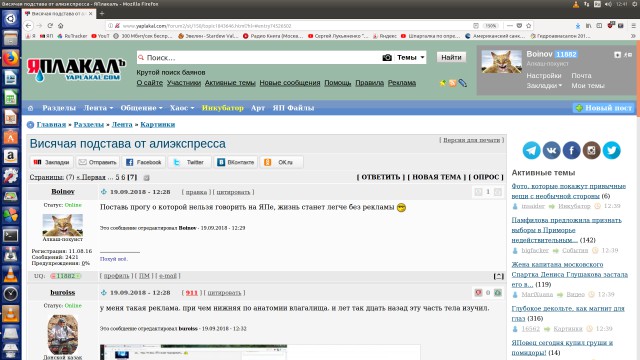Click the Telegram social icon
The width and height of the screenshot is (640, 360).
click(x=531, y=150)
